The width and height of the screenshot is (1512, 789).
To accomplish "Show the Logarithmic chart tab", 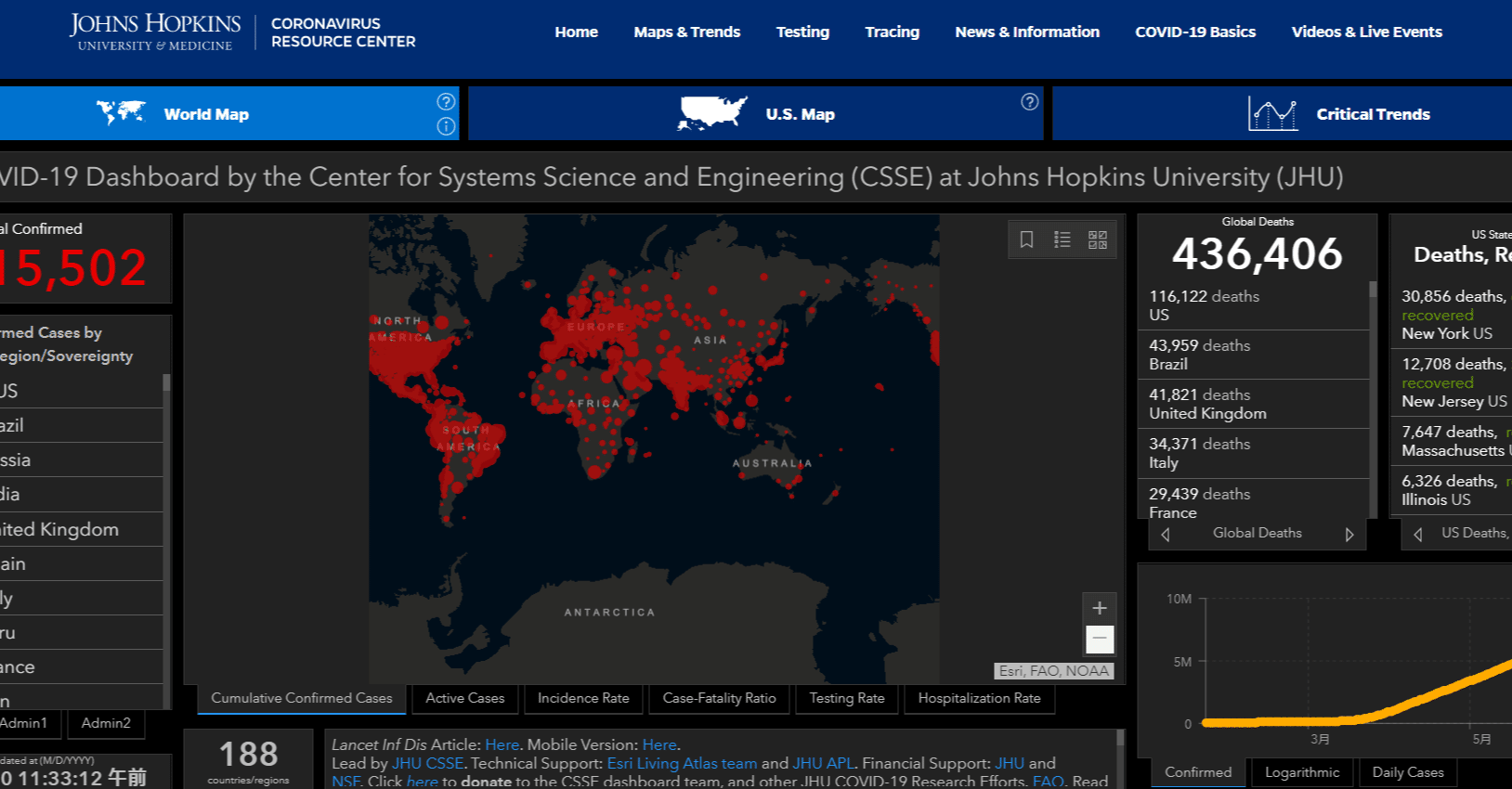I will (1302, 772).
